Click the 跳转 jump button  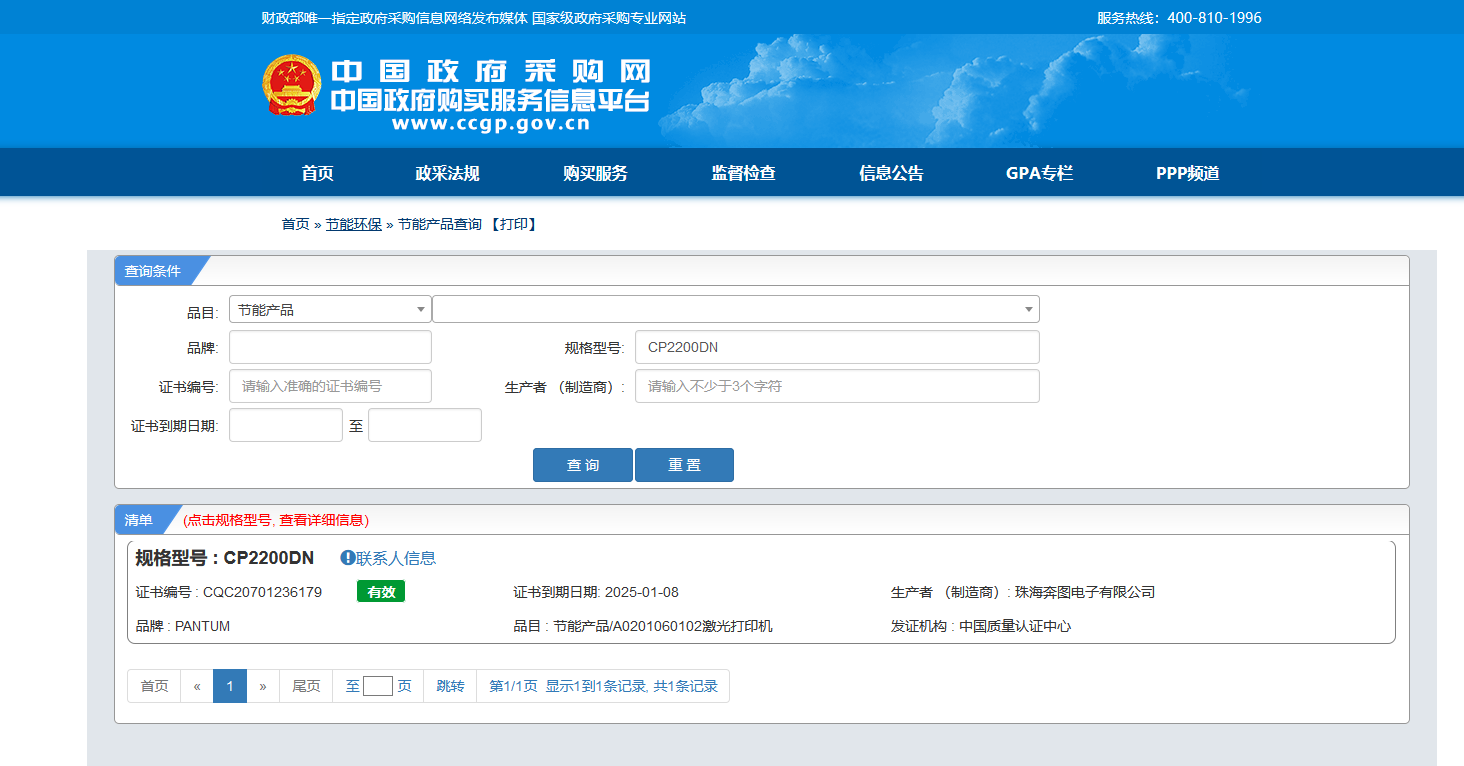click(450, 686)
